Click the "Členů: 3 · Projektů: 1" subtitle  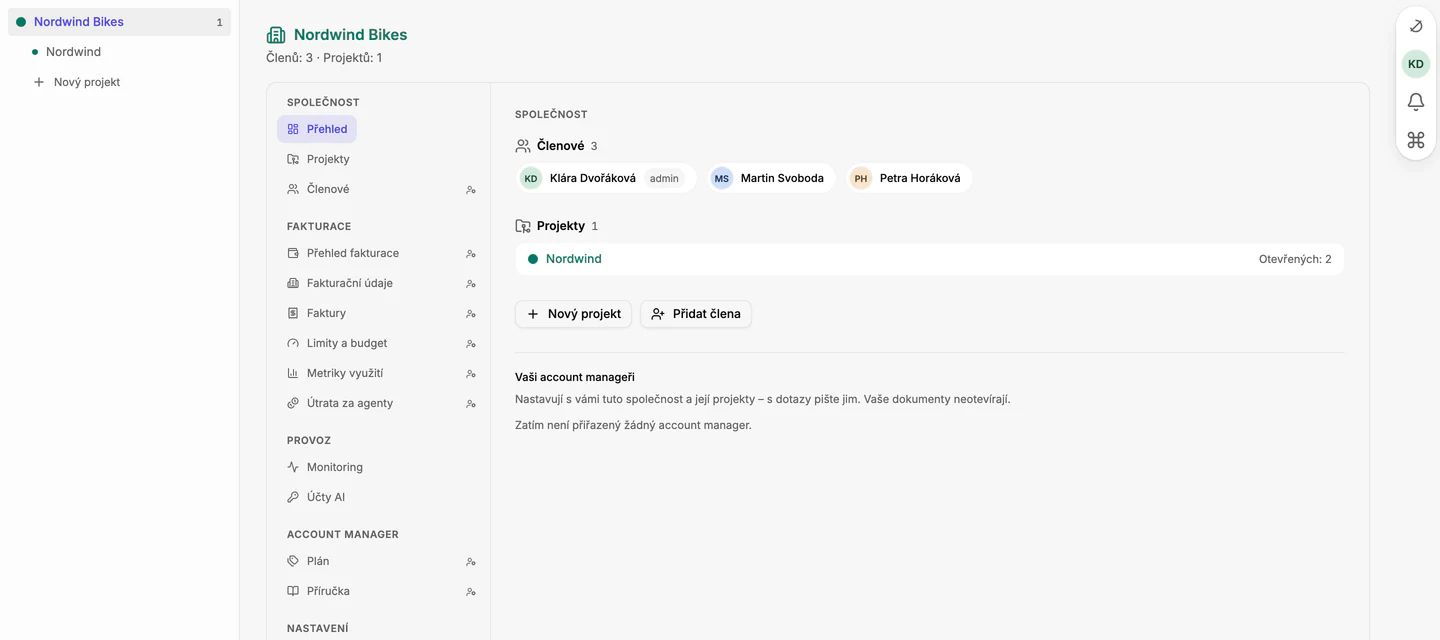[324, 58]
